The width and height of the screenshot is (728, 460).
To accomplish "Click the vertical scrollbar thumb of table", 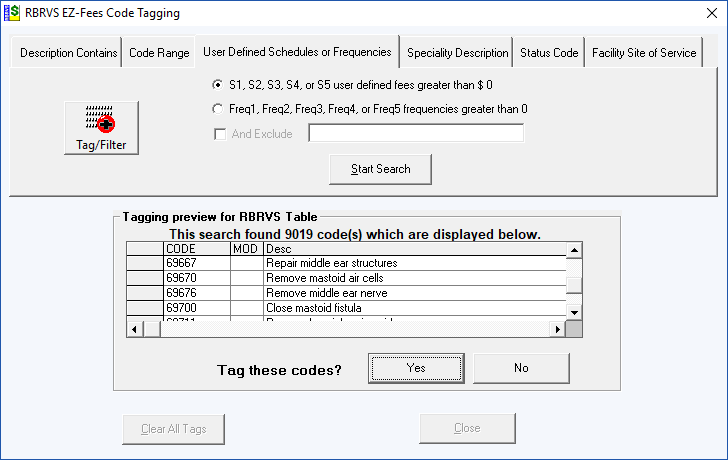I will [574, 285].
